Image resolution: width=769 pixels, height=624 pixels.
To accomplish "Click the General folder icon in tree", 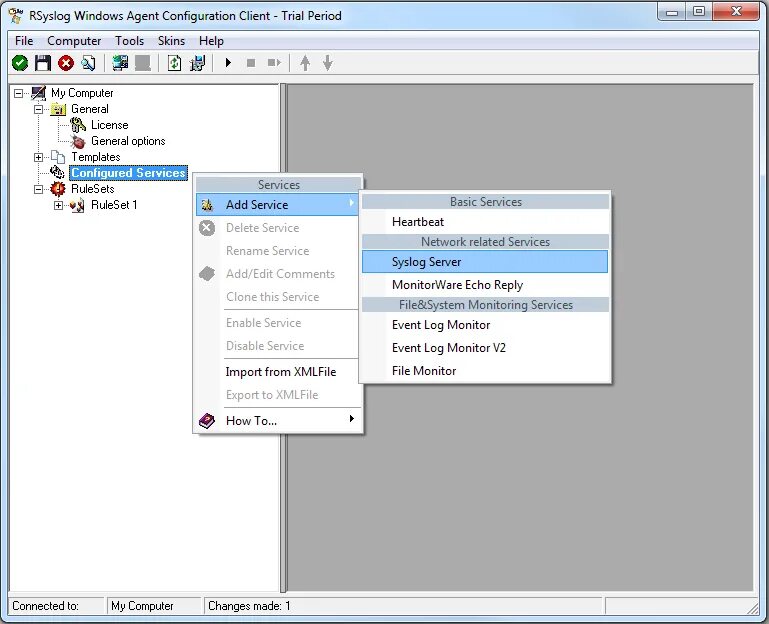I will (58, 109).
